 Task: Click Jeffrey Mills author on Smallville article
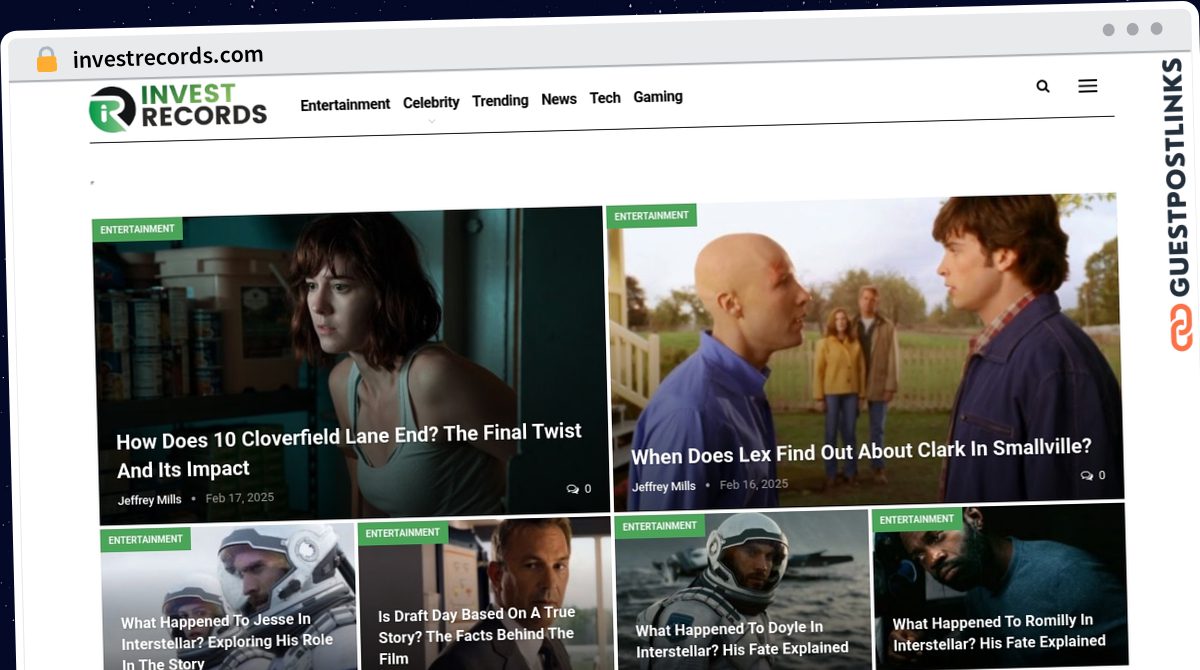coord(663,487)
